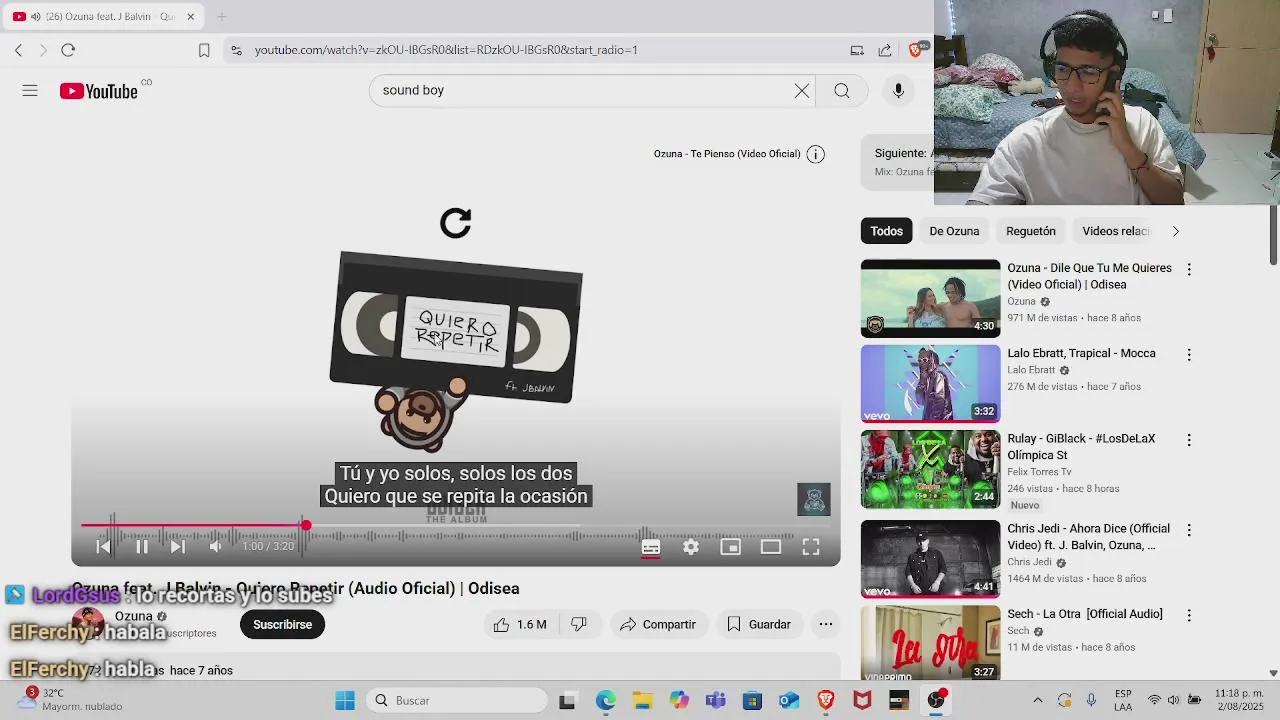
Task: Open options for Lalo Ebratt Mocca video
Action: (1189, 355)
